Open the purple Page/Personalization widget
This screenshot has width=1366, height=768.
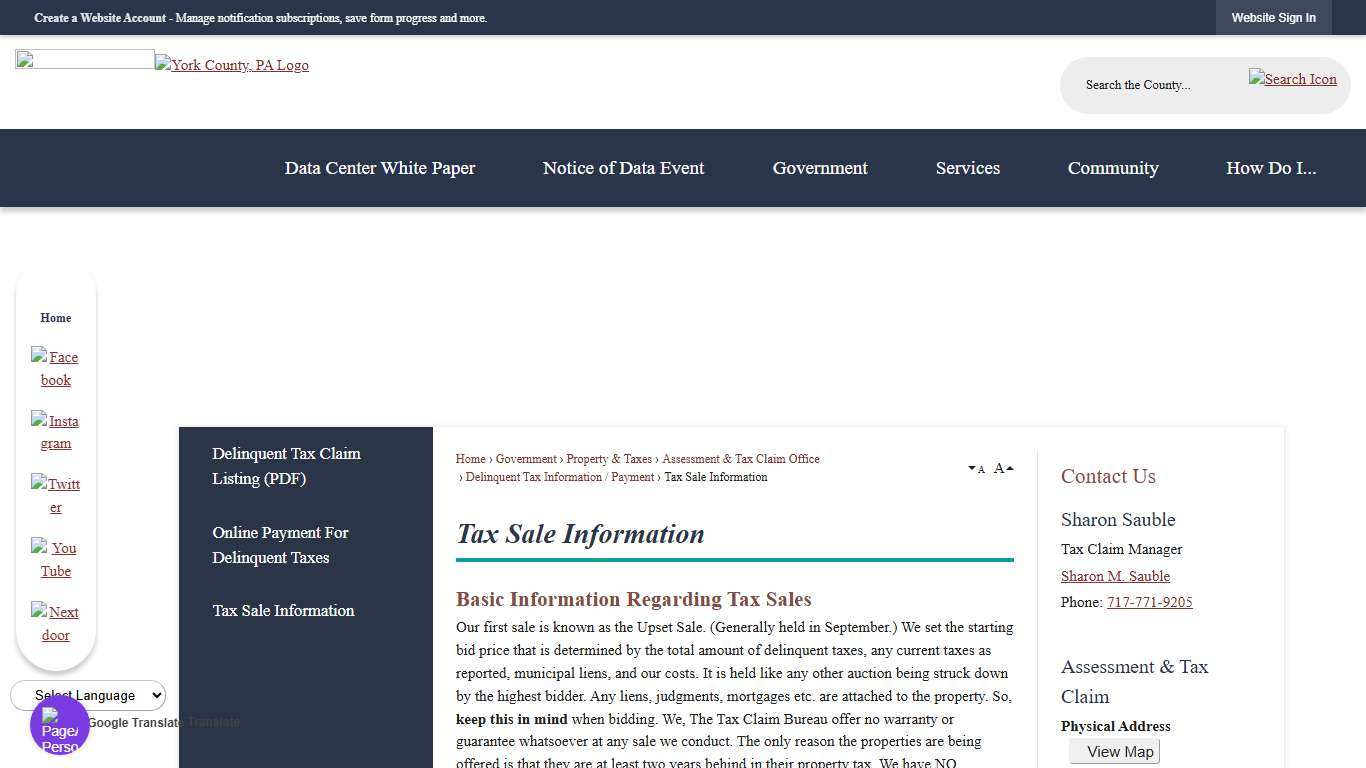[59, 726]
